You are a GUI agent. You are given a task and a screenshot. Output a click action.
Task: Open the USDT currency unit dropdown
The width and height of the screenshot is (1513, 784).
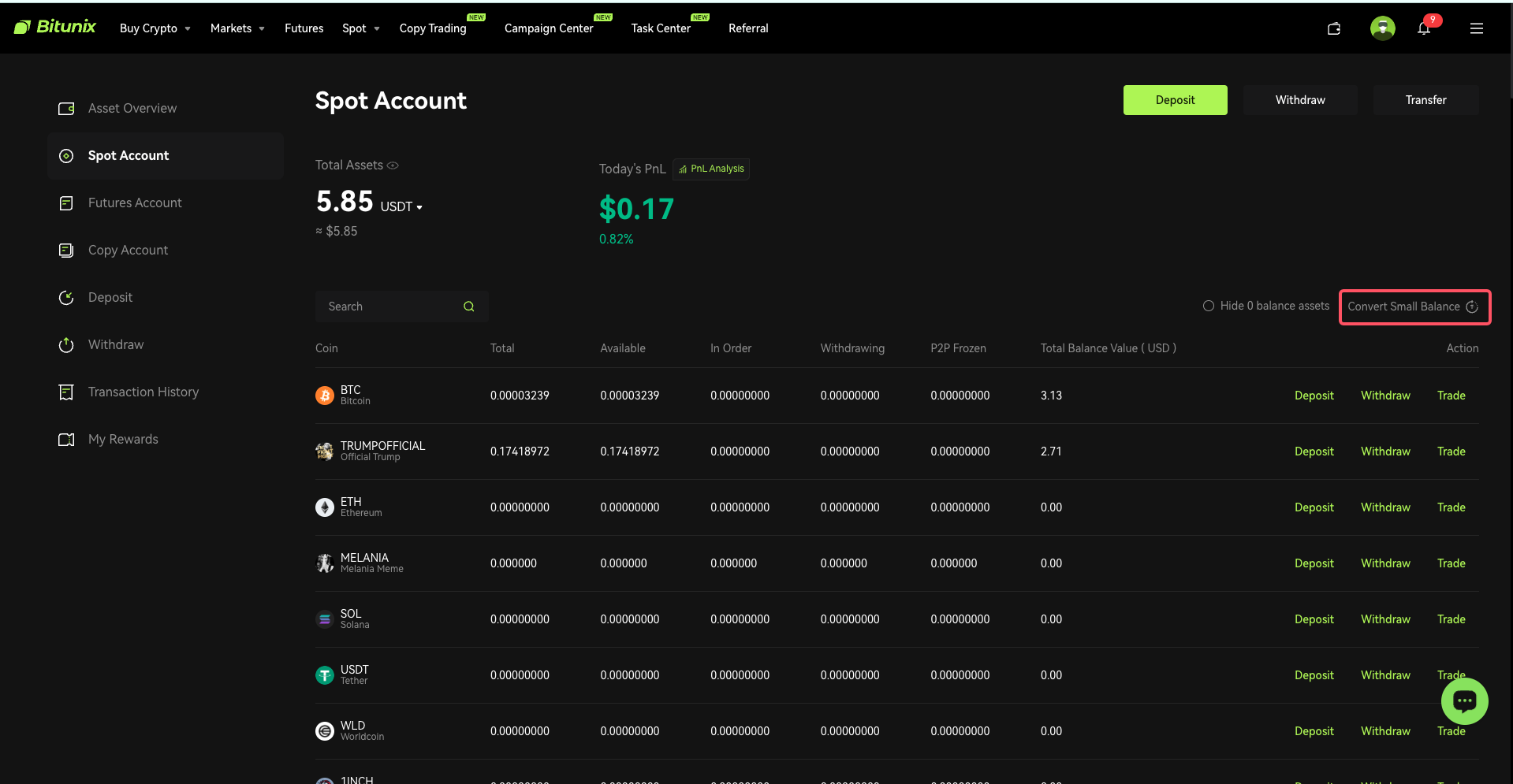[x=402, y=206]
